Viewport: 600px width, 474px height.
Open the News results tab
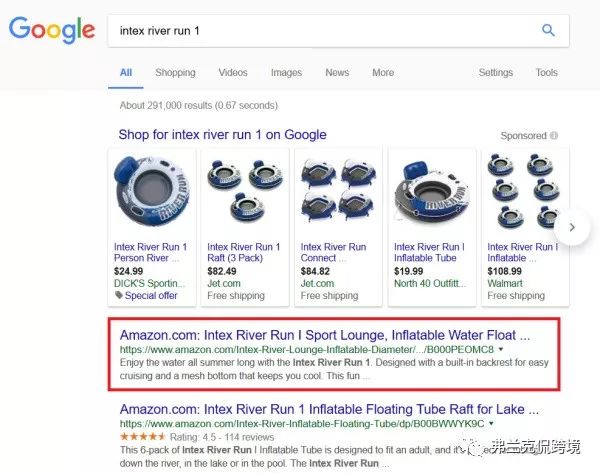tap(337, 73)
